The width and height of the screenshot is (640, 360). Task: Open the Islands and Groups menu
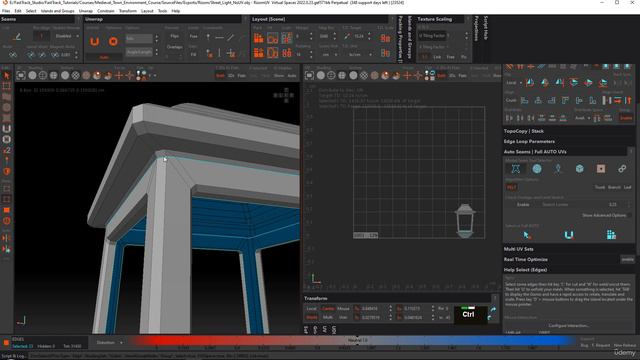pos(58,11)
